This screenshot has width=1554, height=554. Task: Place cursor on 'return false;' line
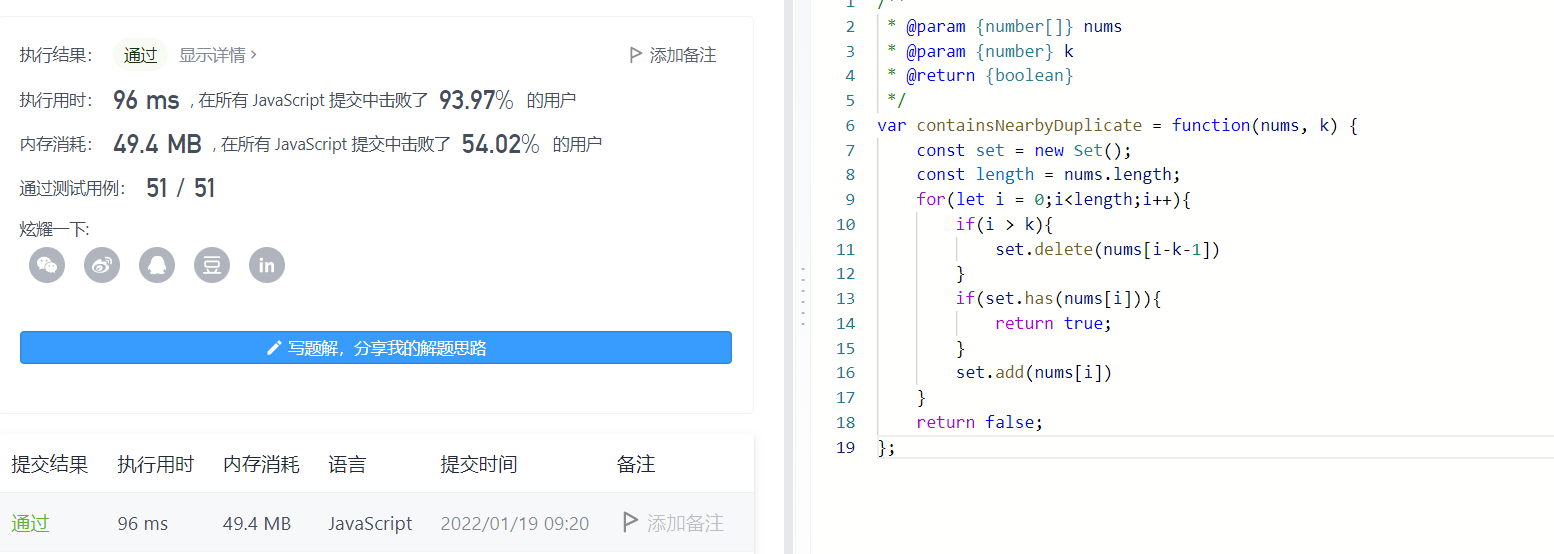tap(979, 422)
